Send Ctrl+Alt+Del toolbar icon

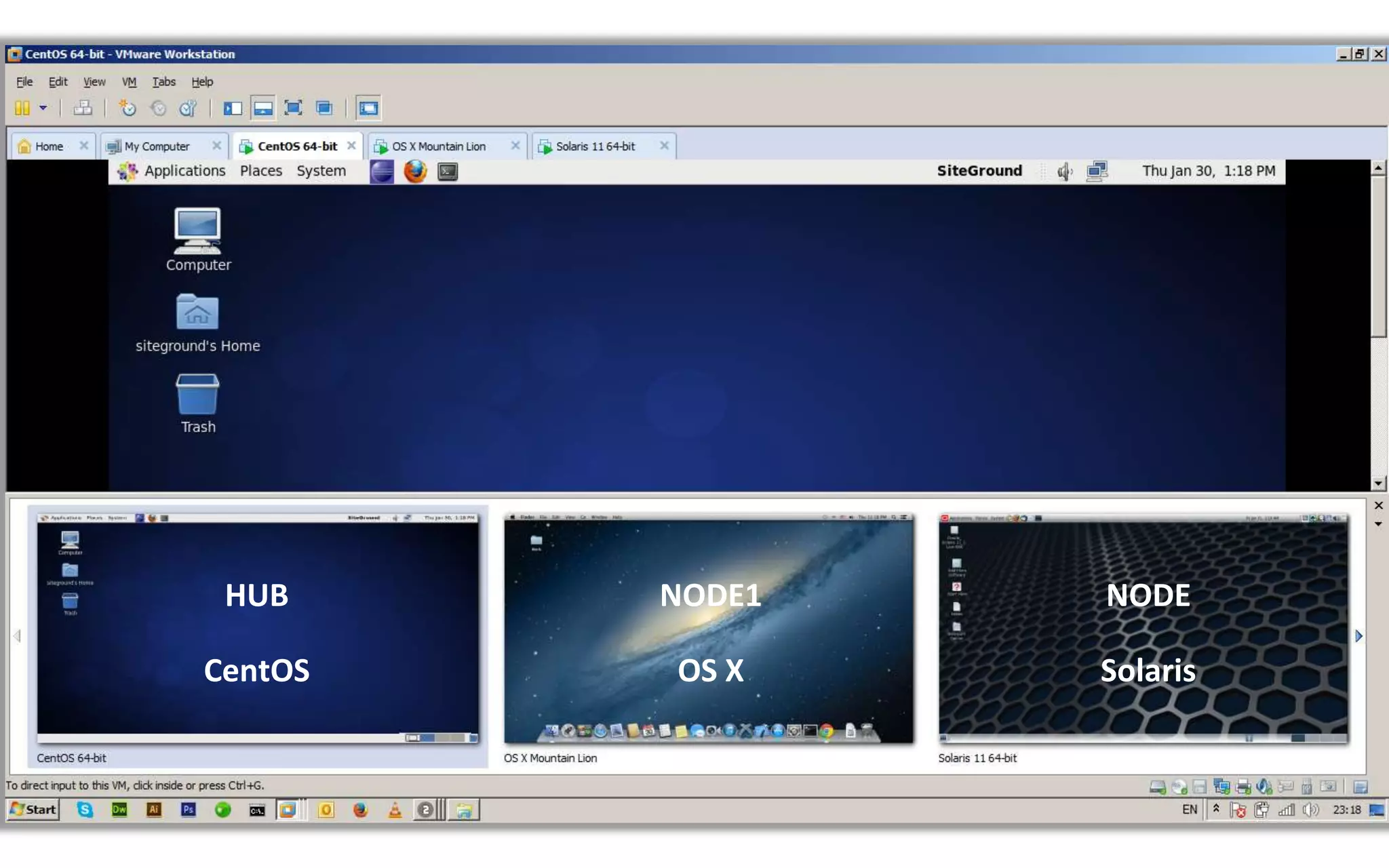pos(83,108)
